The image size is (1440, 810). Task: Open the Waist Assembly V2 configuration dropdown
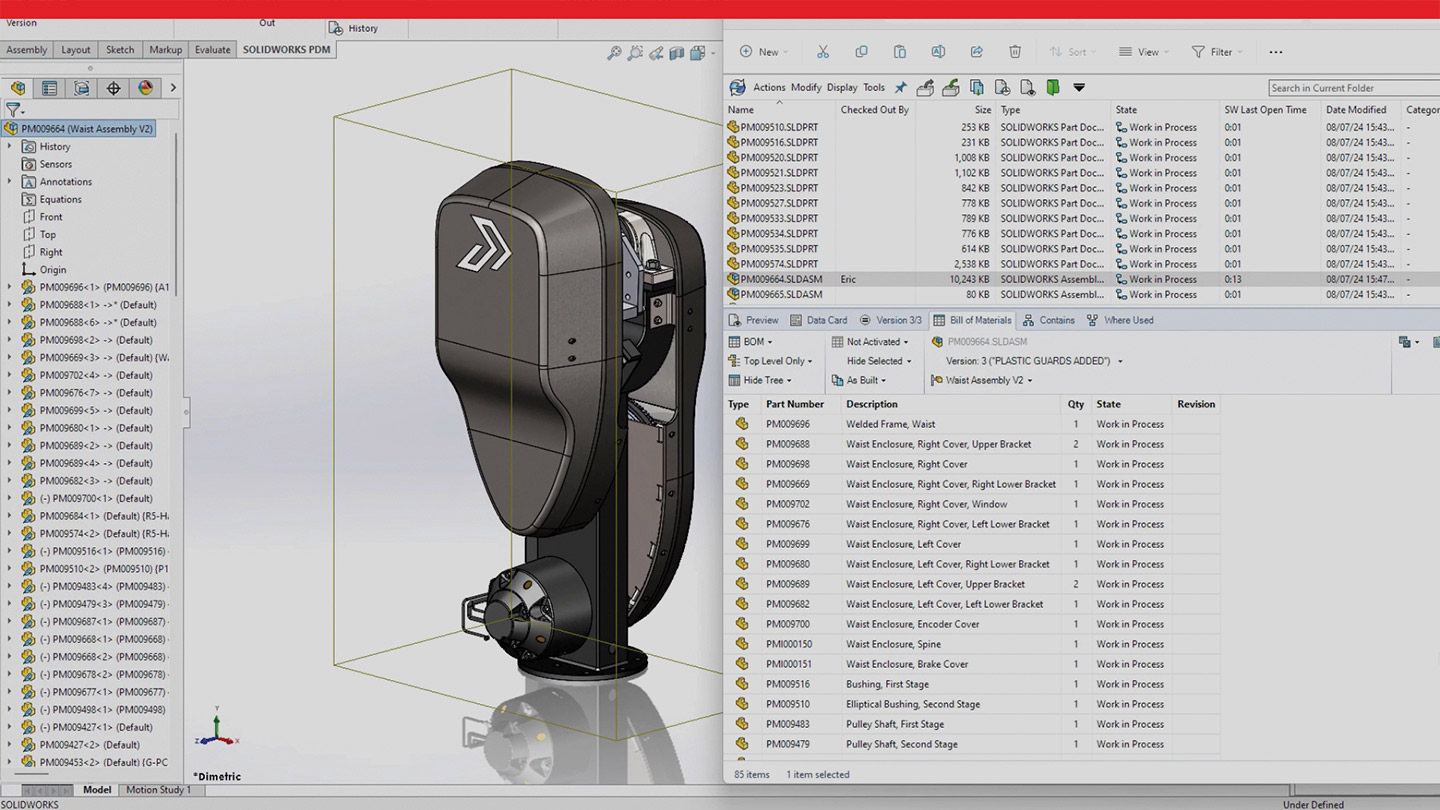[988, 380]
